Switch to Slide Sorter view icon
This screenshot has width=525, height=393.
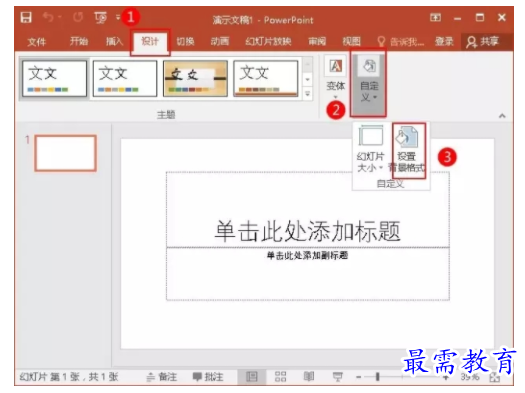tap(281, 377)
